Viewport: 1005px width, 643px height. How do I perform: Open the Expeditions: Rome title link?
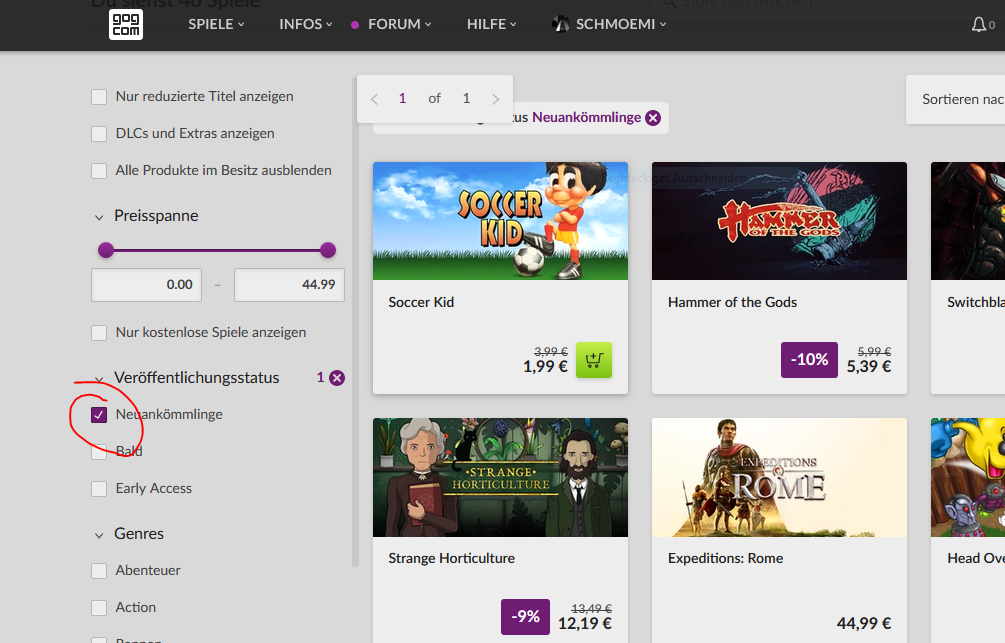(x=726, y=558)
